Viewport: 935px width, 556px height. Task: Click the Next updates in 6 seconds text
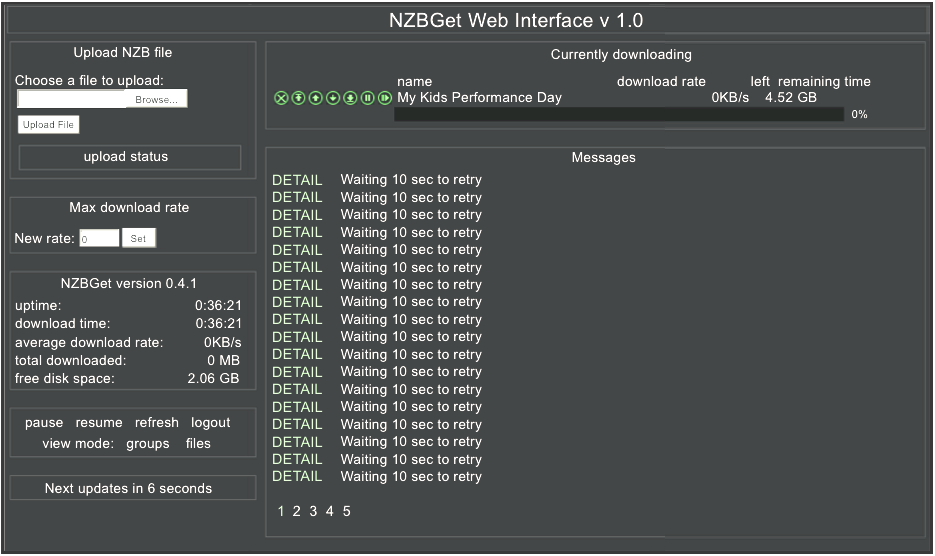[x=128, y=489]
